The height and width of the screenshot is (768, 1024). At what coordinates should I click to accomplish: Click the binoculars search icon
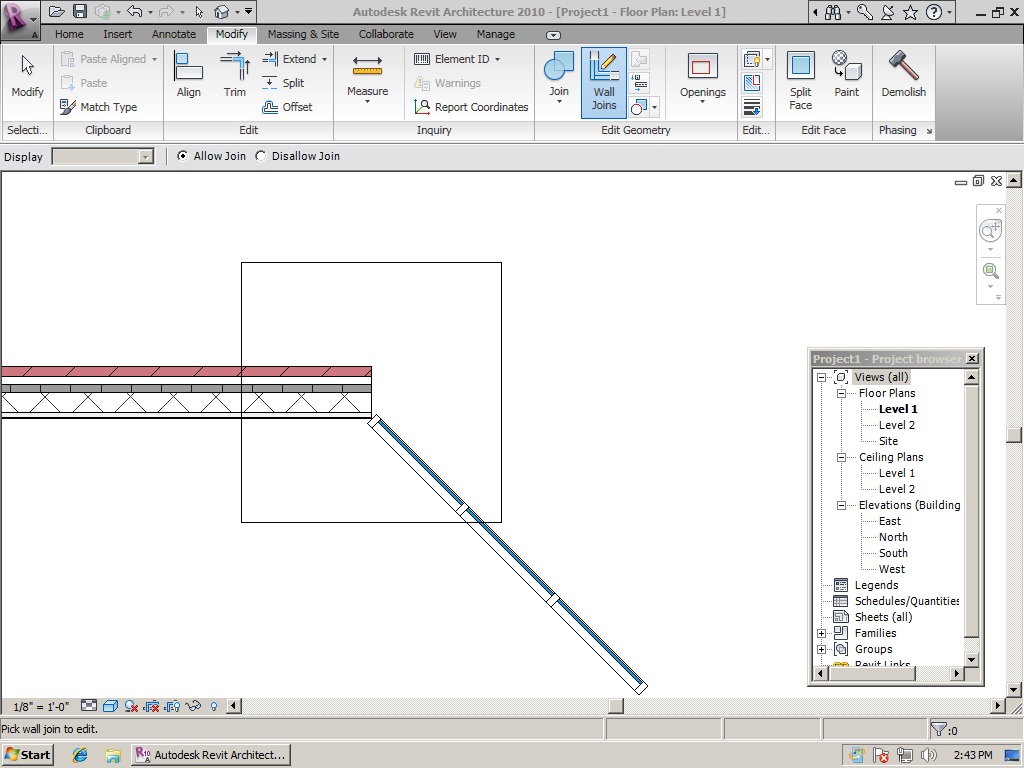click(x=833, y=12)
